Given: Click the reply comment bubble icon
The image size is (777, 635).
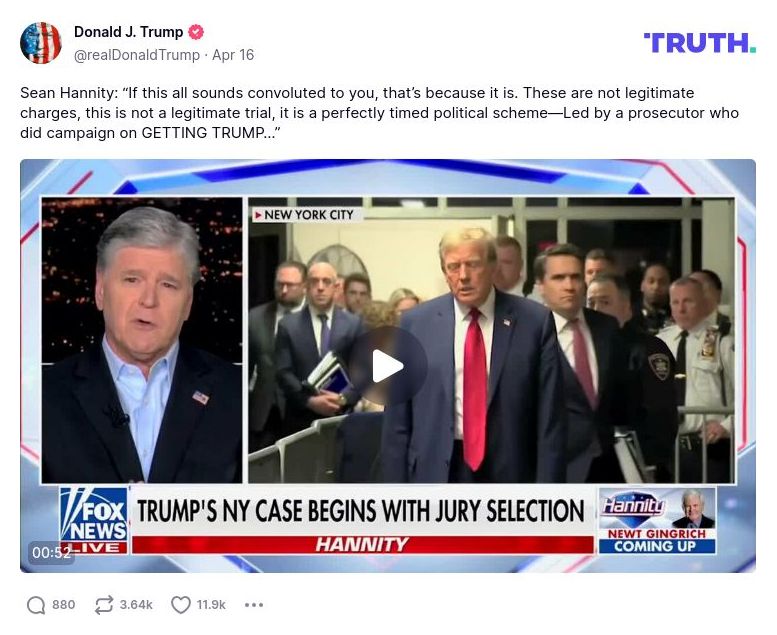Looking at the screenshot, I should tap(36, 605).
